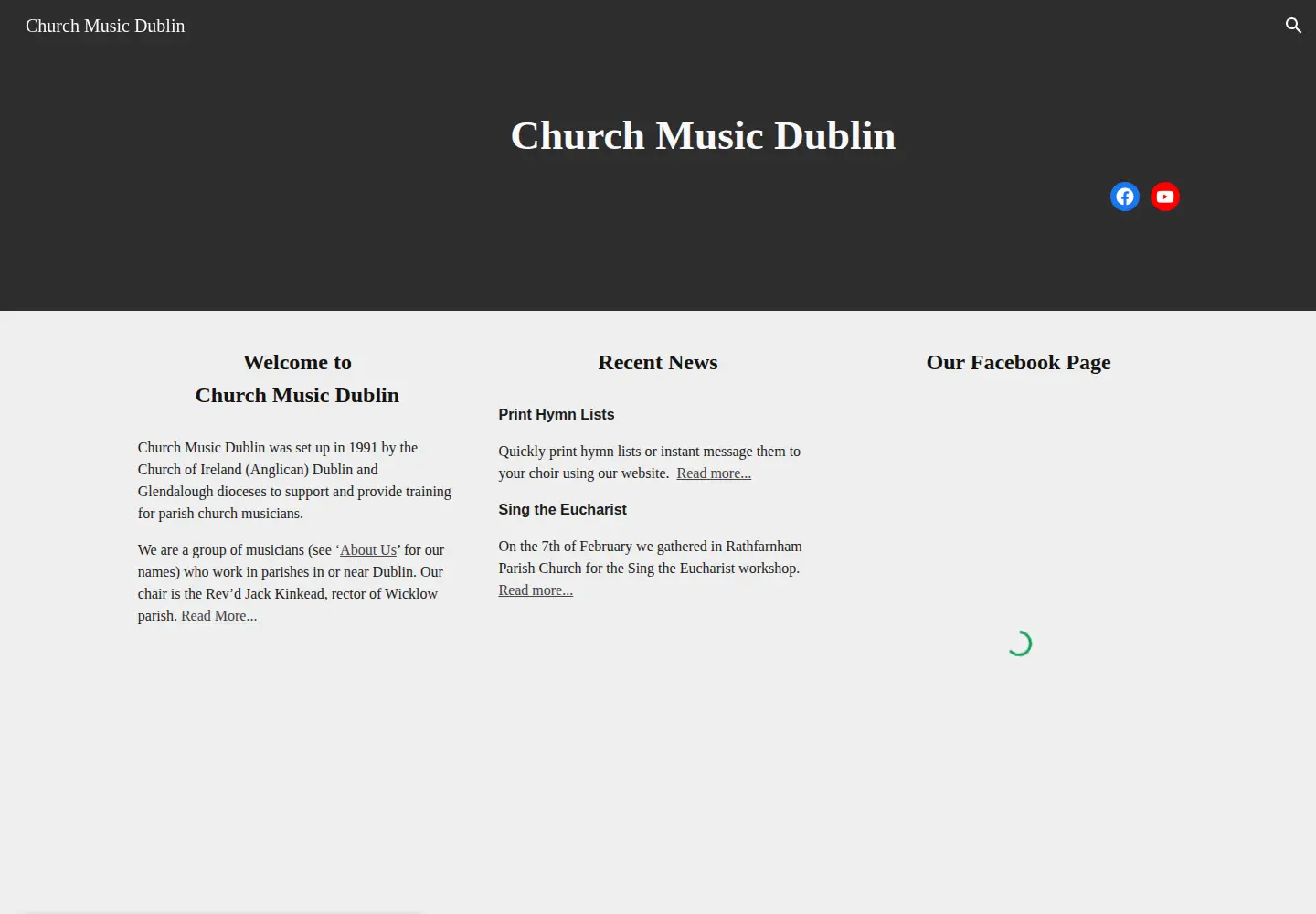The height and width of the screenshot is (914, 1316).
Task: Click the 'Recent News' heading
Action: [658, 362]
